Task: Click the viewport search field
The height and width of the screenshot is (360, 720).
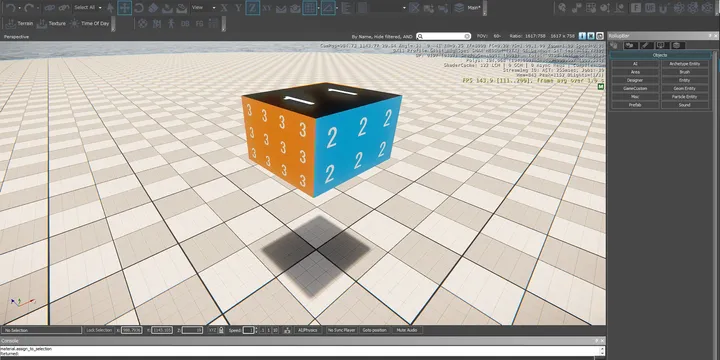Action: point(444,36)
